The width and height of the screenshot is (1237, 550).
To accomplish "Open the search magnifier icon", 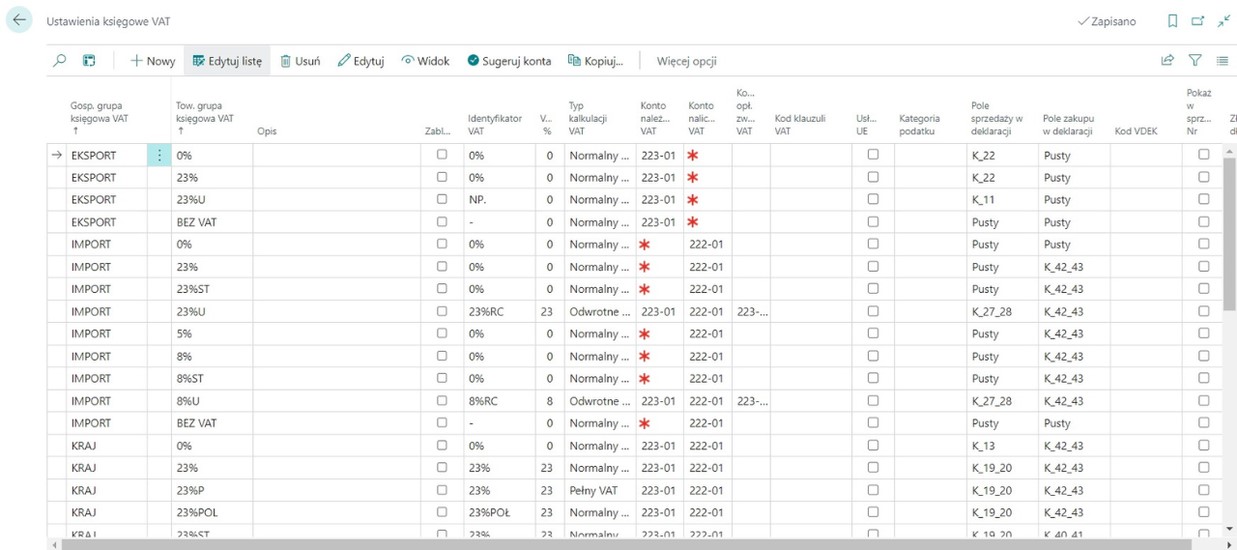I will [60, 61].
